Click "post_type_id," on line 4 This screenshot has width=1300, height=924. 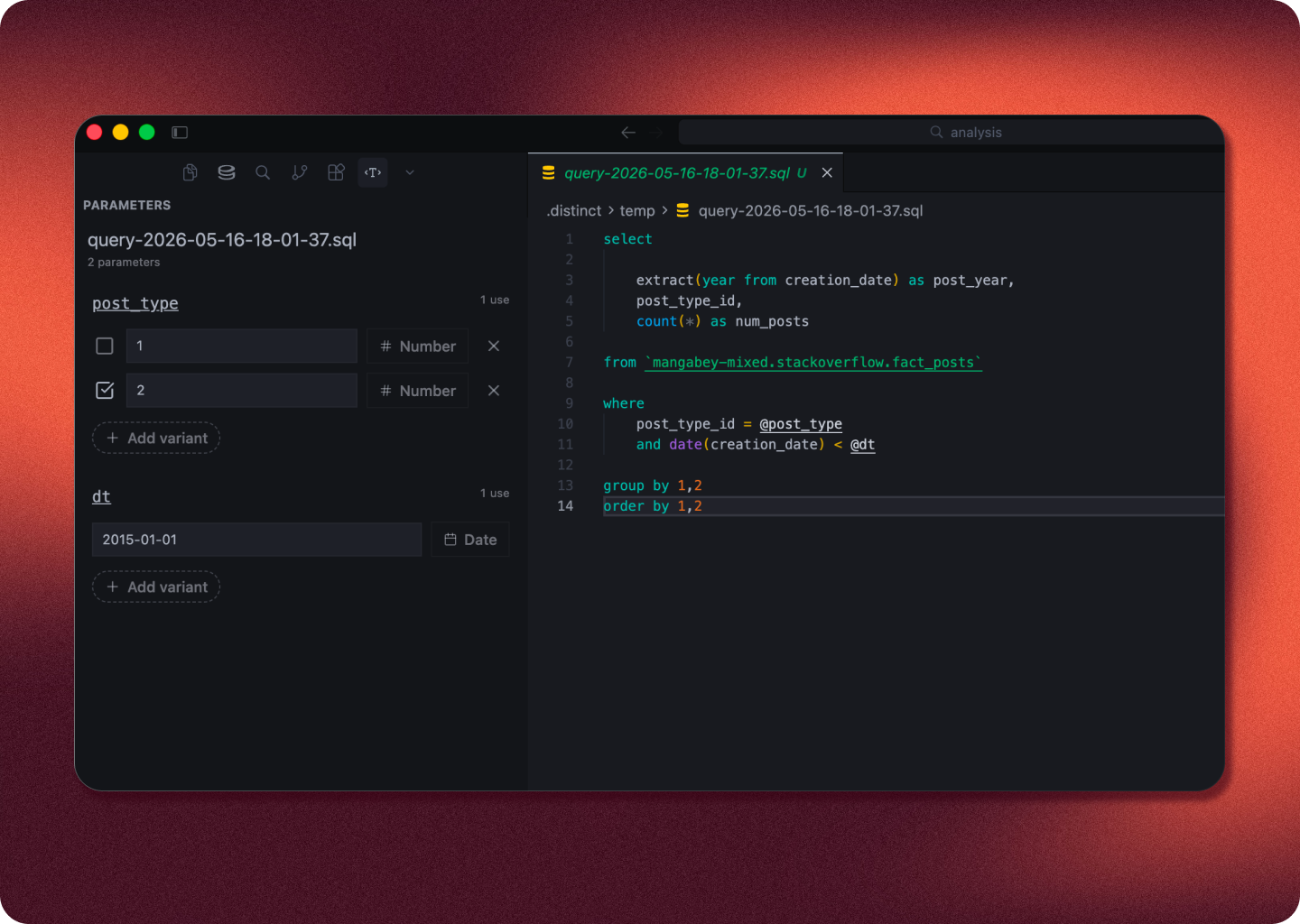coord(690,301)
